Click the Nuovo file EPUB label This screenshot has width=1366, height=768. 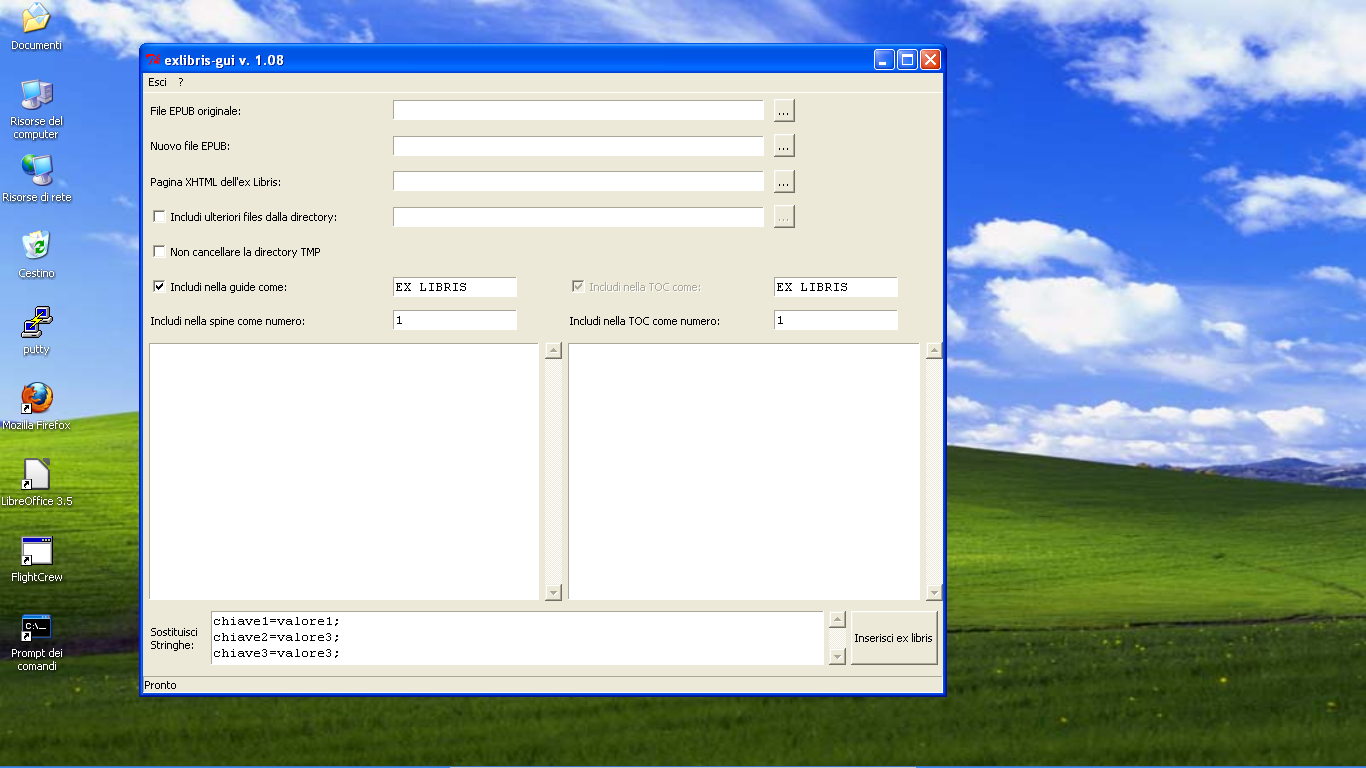[x=190, y=146]
